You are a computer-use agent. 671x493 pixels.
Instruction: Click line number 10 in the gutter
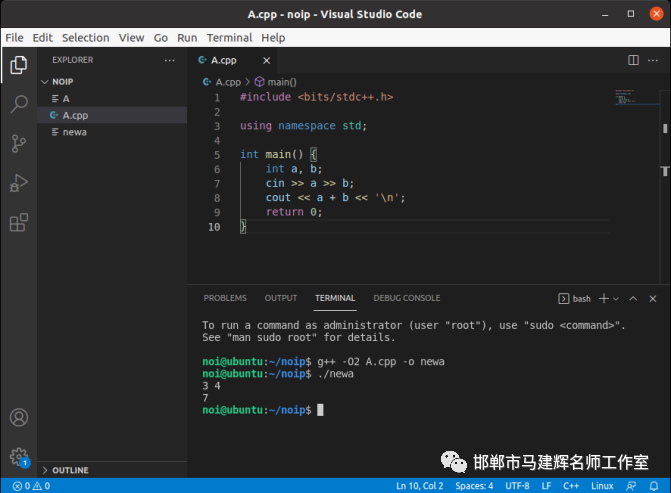[214, 227]
